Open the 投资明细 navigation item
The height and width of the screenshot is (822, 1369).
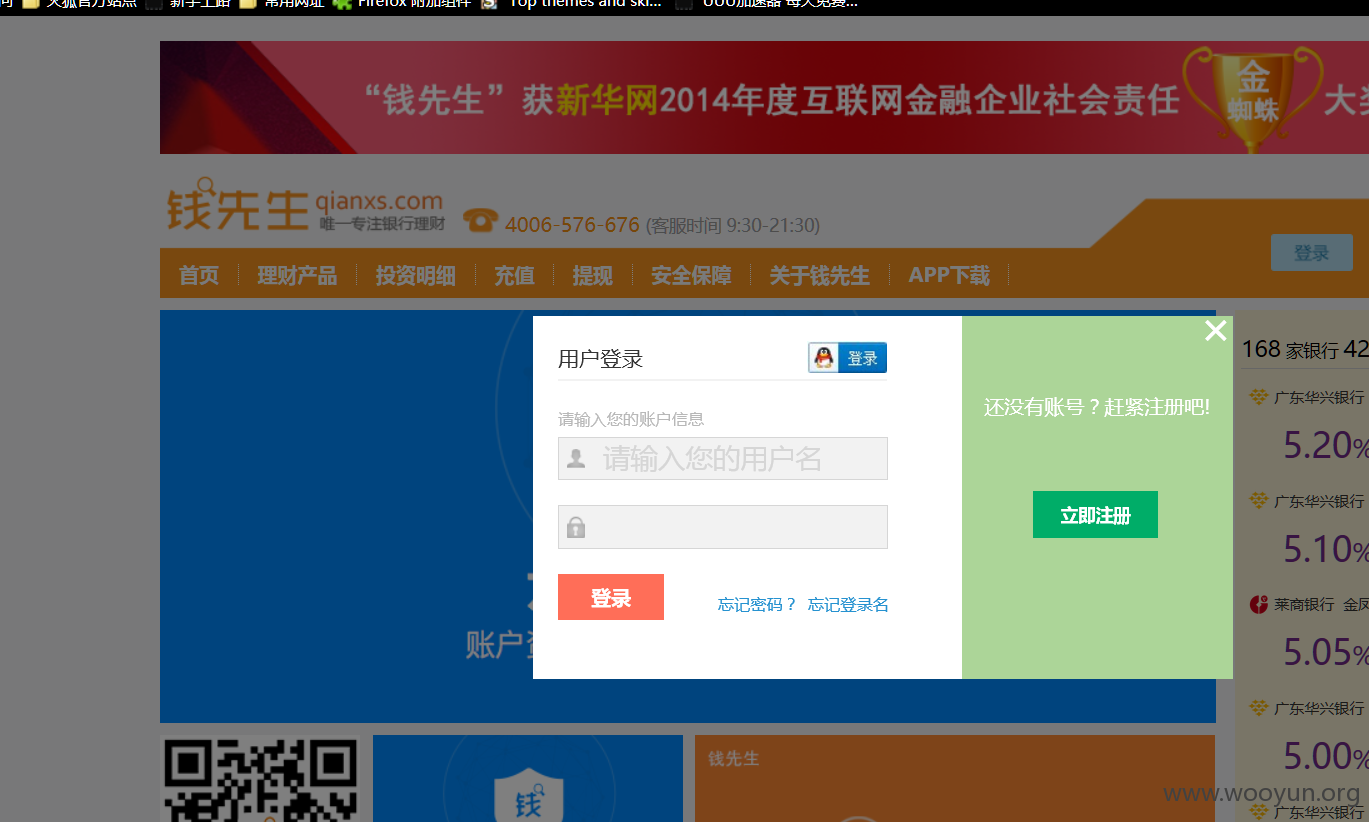[415, 275]
